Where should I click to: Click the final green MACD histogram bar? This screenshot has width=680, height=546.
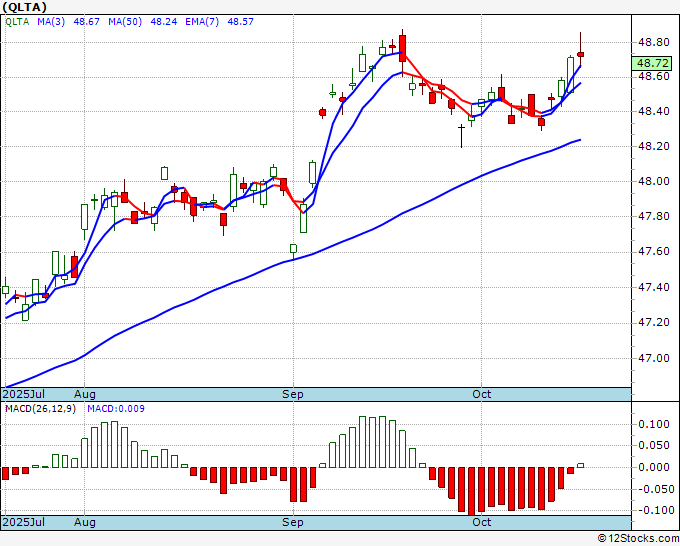[580, 465]
